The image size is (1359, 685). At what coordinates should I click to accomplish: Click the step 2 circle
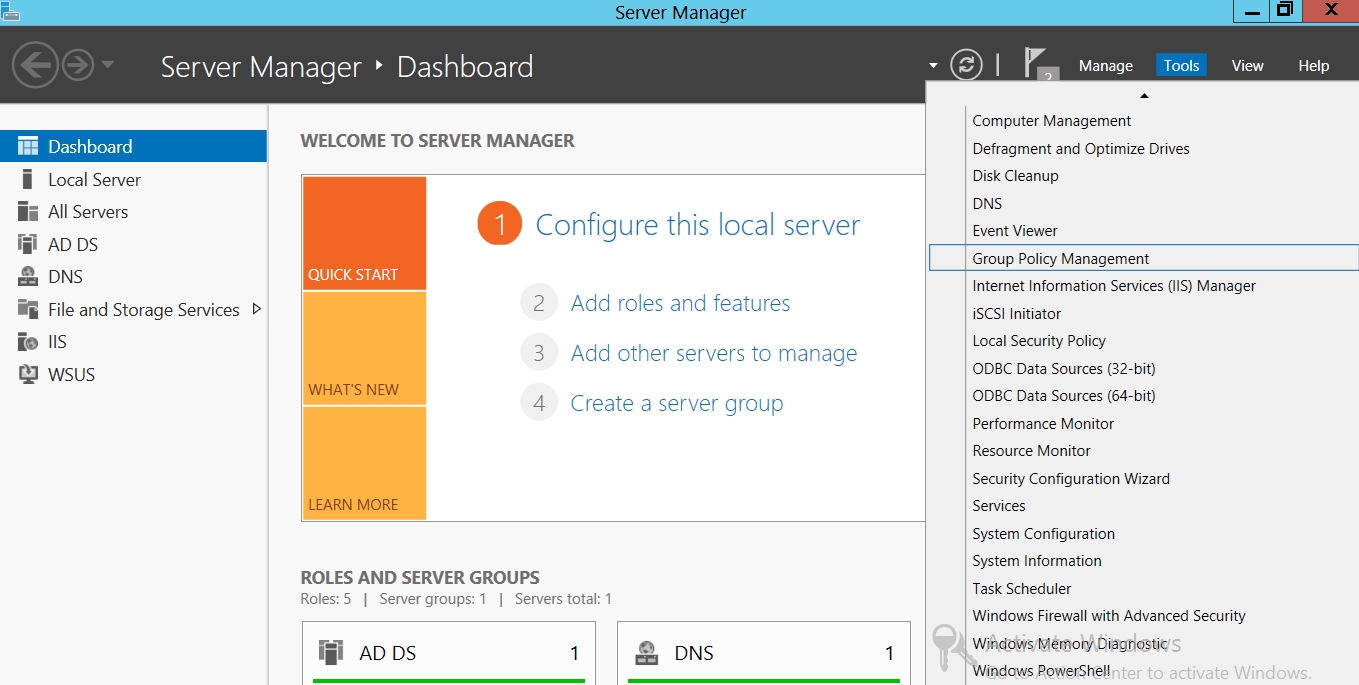[x=539, y=303]
